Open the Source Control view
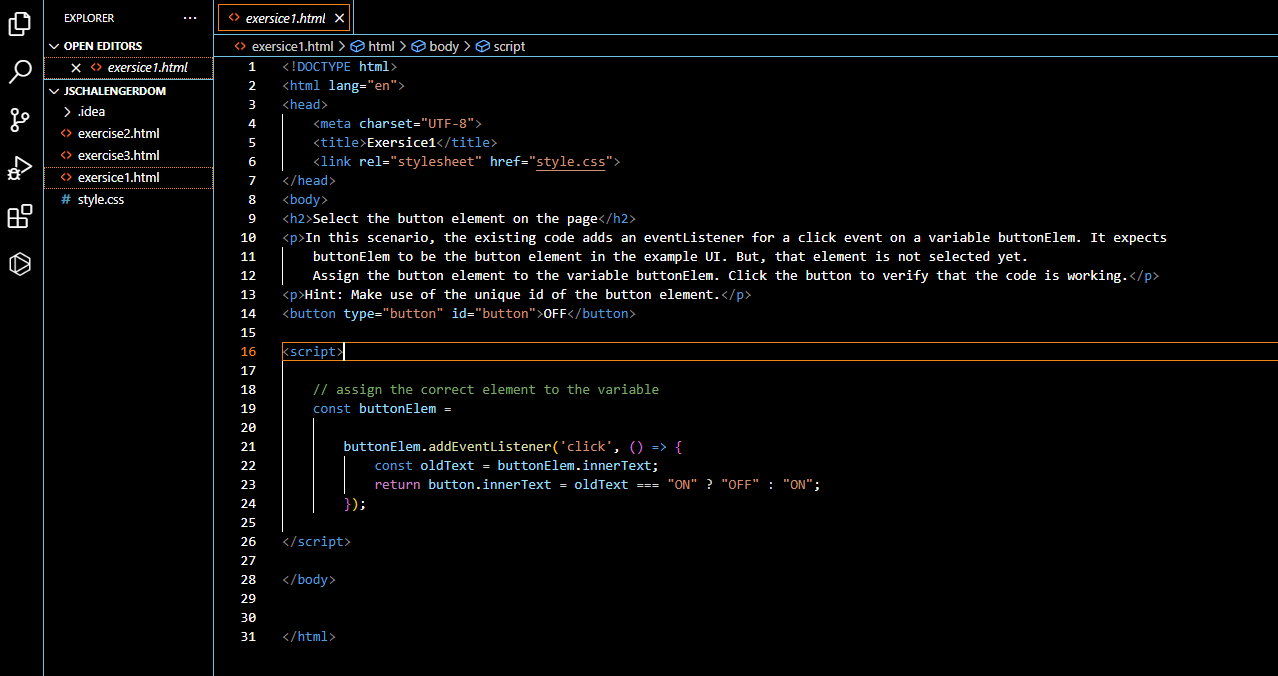Screen dimensions: 1278x676 19,120
